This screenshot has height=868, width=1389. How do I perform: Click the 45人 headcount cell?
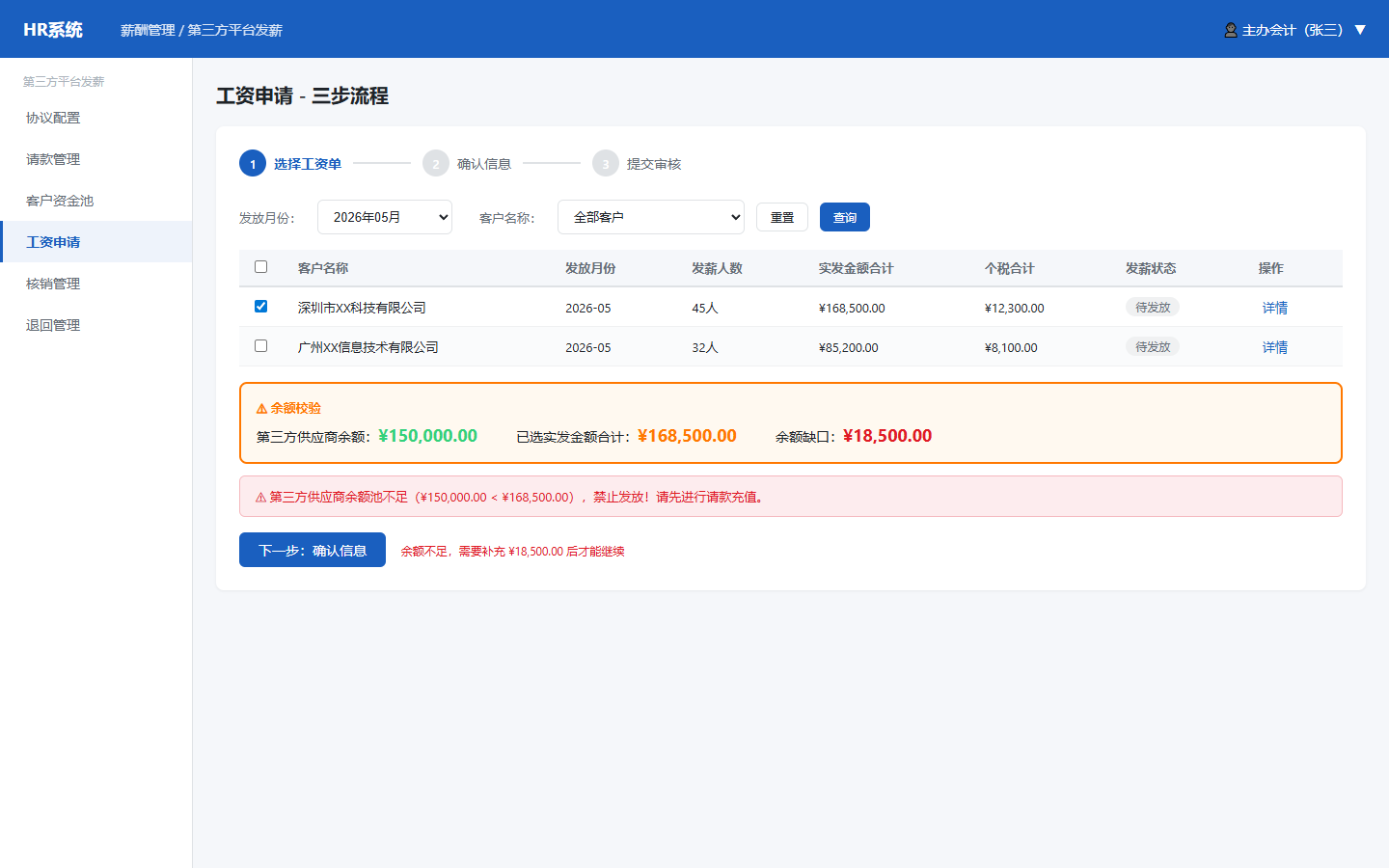click(705, 308)
